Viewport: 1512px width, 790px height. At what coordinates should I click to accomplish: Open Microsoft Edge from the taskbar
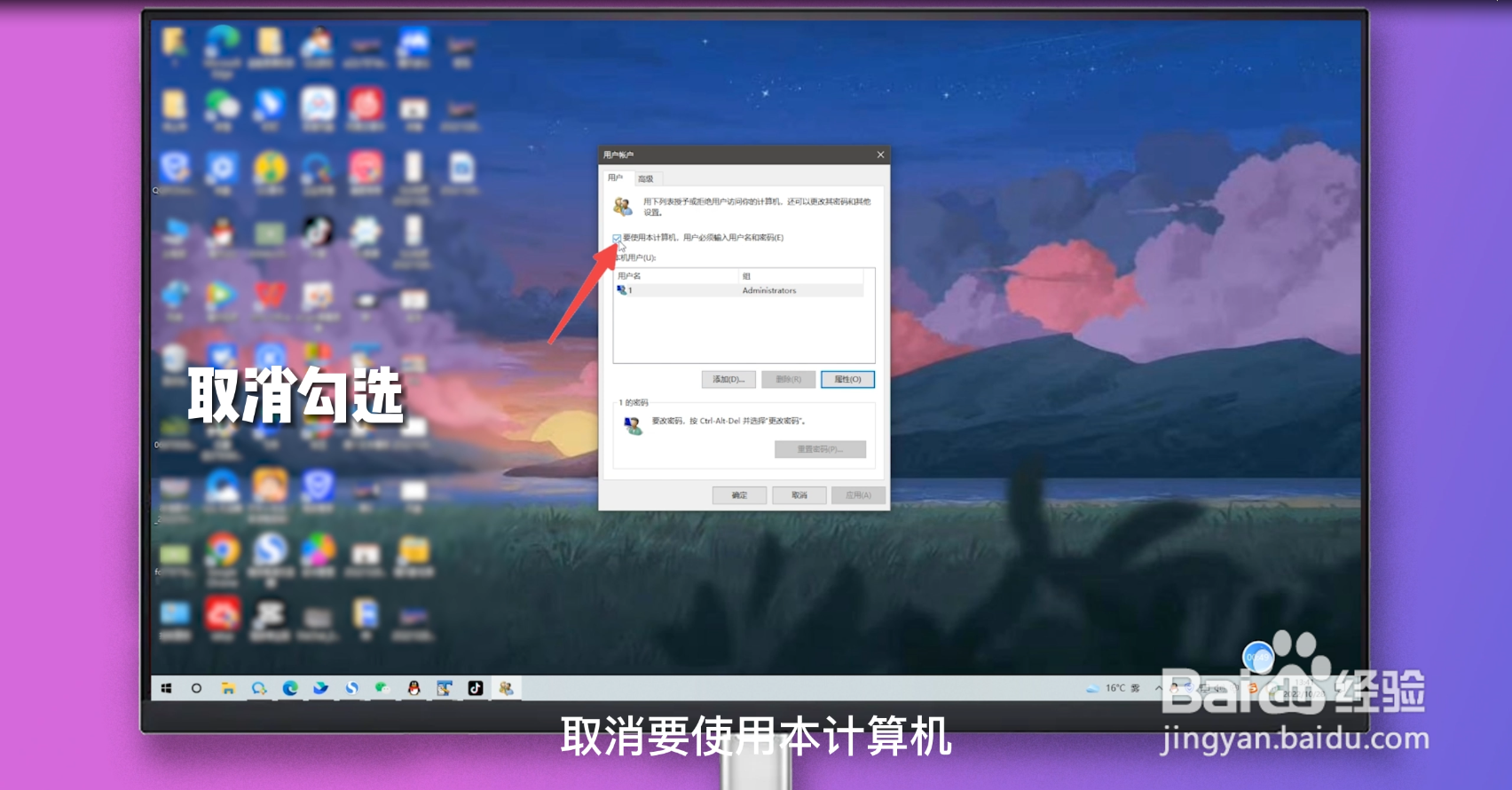click(x=290, y=688)
